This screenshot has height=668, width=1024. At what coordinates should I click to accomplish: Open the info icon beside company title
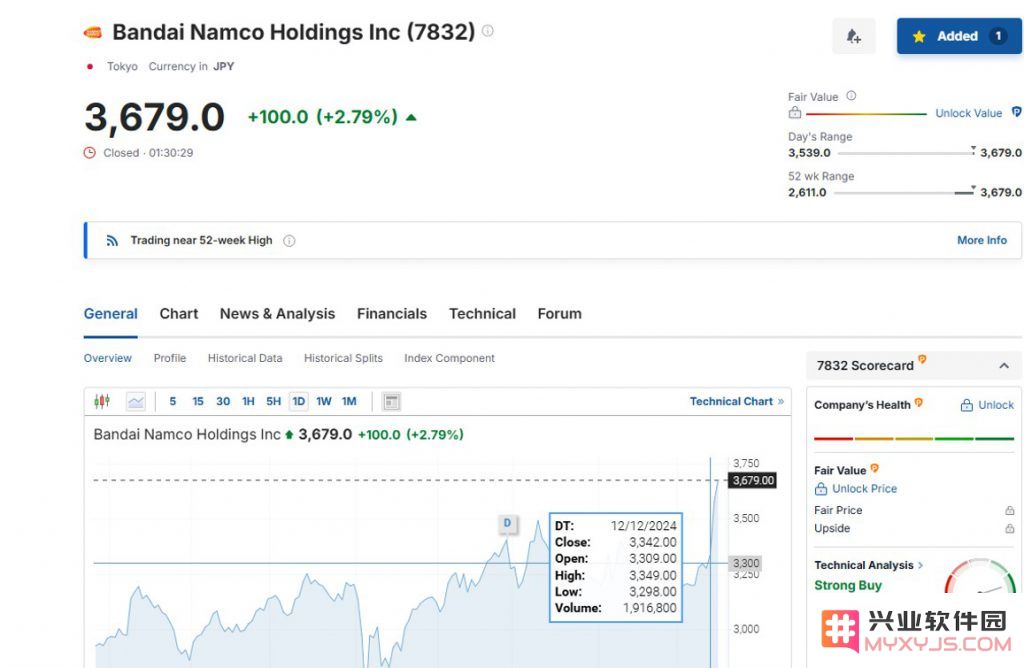[488, 31]
